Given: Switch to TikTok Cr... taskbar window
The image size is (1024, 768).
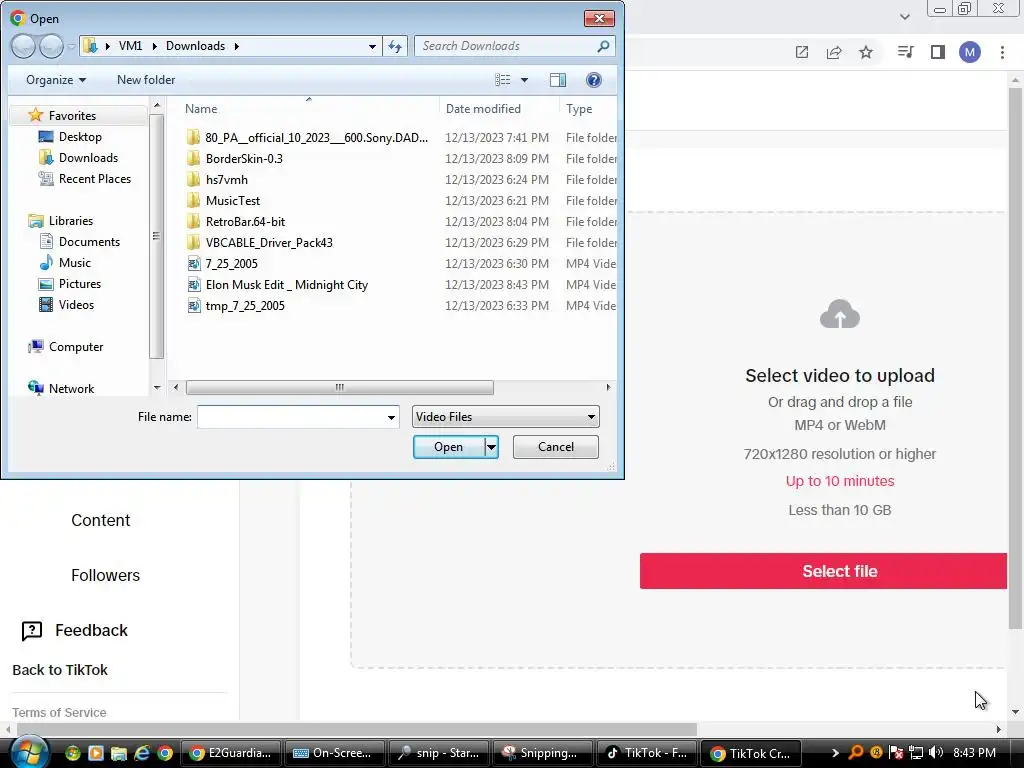Looking at the screenshot, I should click(x=749, y=753).
